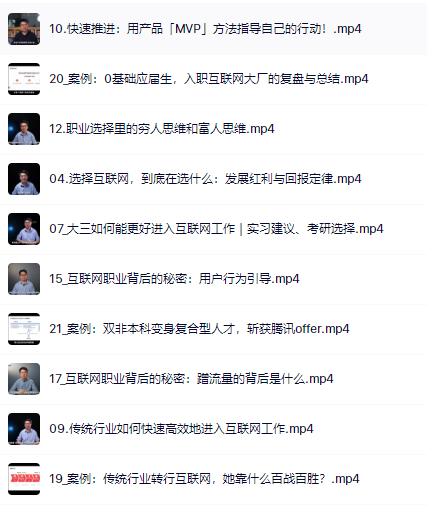Viewport: 427px width, 505px height.
Task: Click 17_互联网职业背后的秘密 蹭流量 file name
Action: pos(191,379)
